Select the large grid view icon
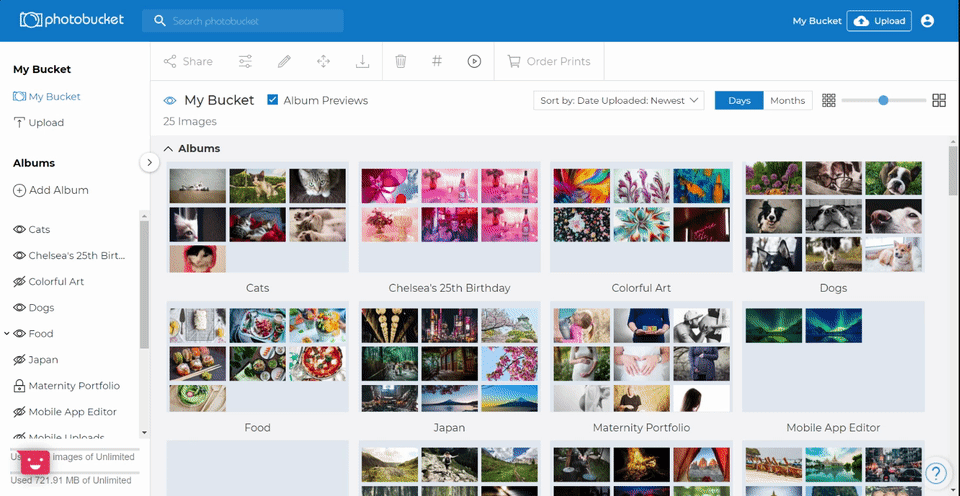 pos(939,100)
